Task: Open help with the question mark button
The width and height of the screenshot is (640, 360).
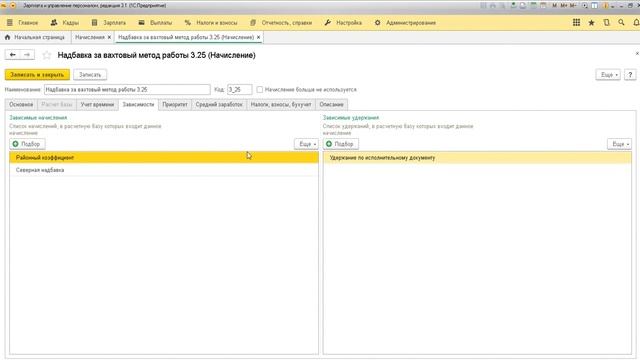Action: (x=630, y=75)
